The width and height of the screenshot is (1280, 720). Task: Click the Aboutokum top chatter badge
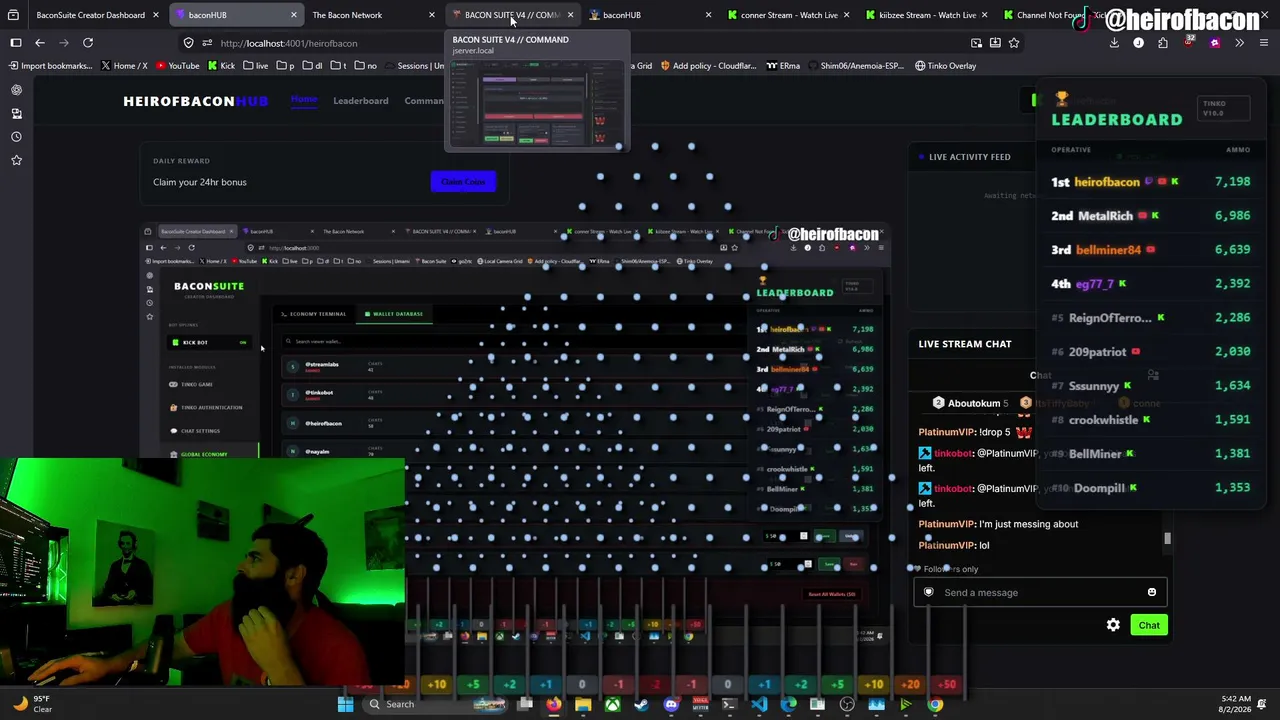pos(972,403)
